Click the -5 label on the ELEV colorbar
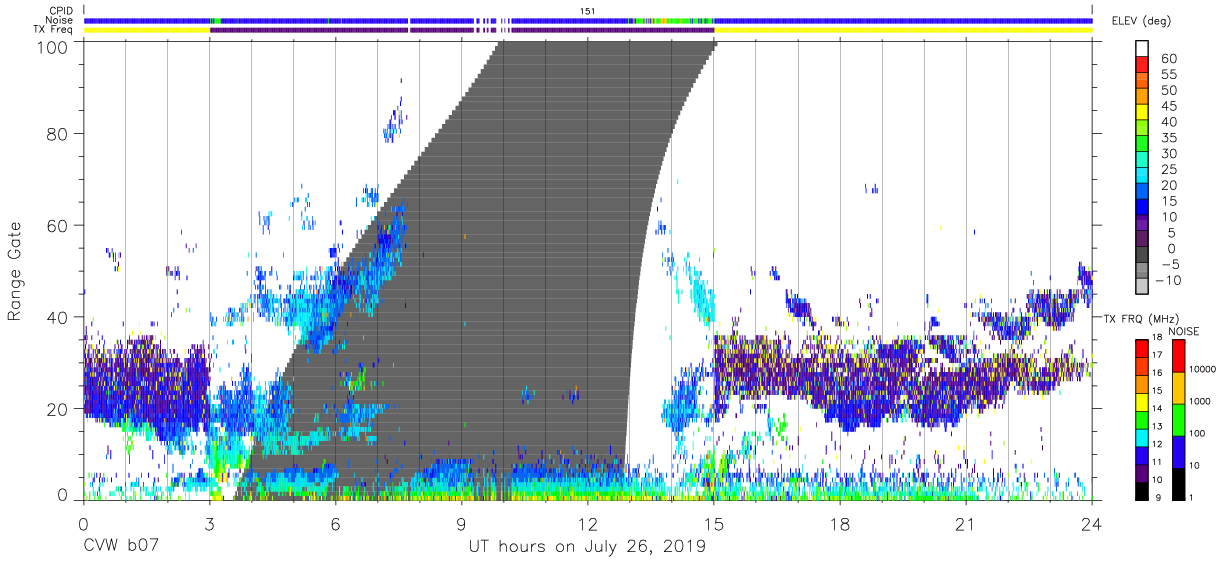 coord(1169,264)
